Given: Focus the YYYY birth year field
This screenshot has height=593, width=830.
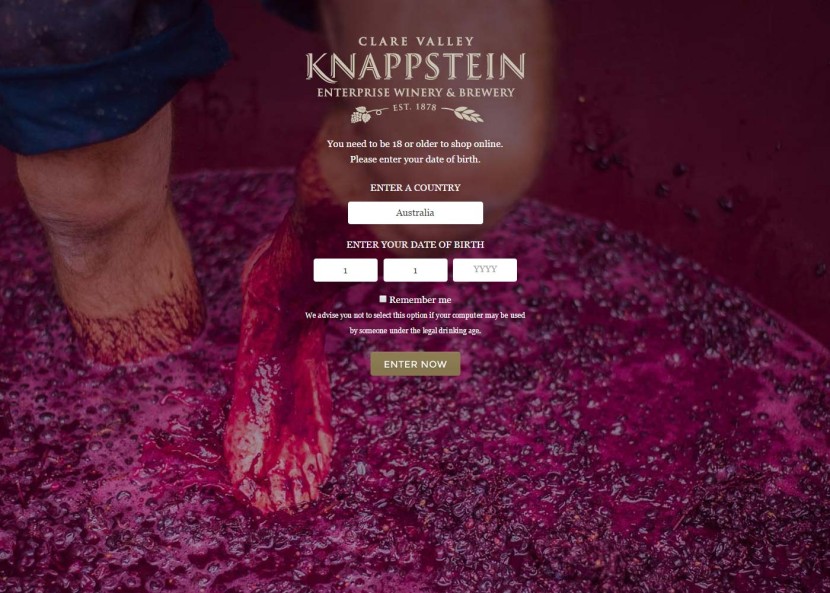Looking at the screenshot, I should [x=485, y=270].
